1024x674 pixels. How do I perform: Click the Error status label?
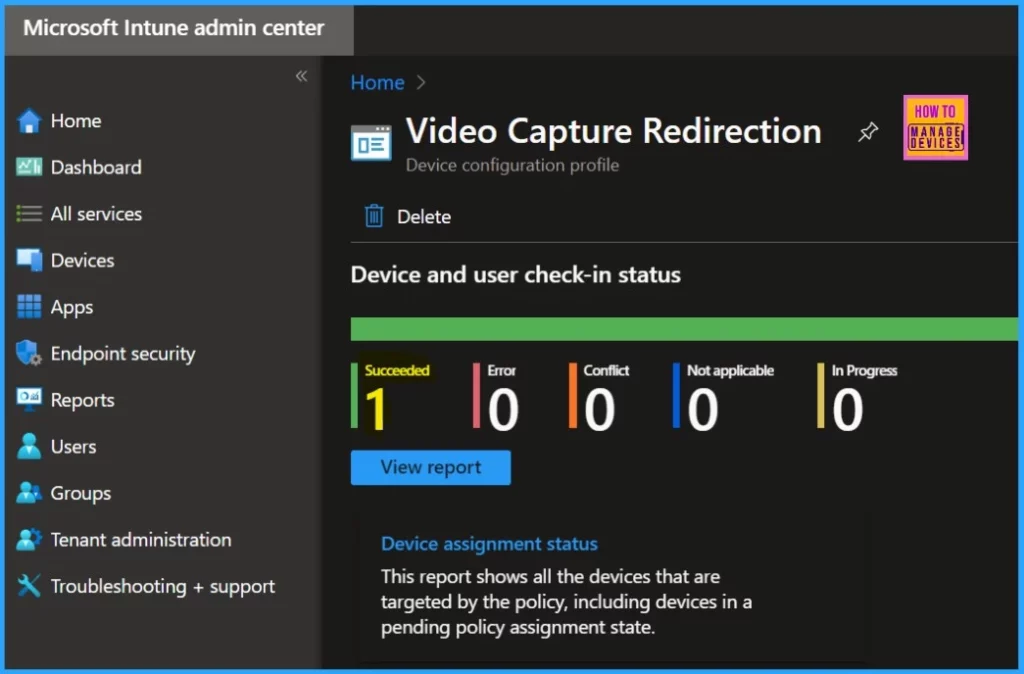(502, 370)
